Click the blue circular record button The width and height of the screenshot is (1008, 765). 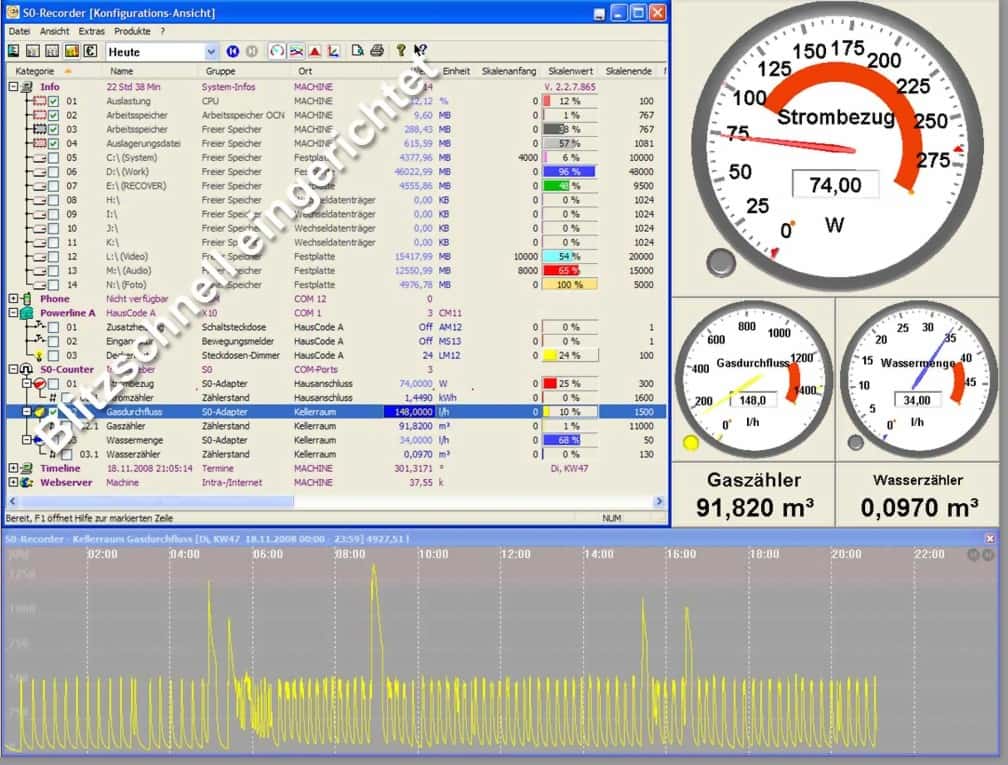coord(233,51)
